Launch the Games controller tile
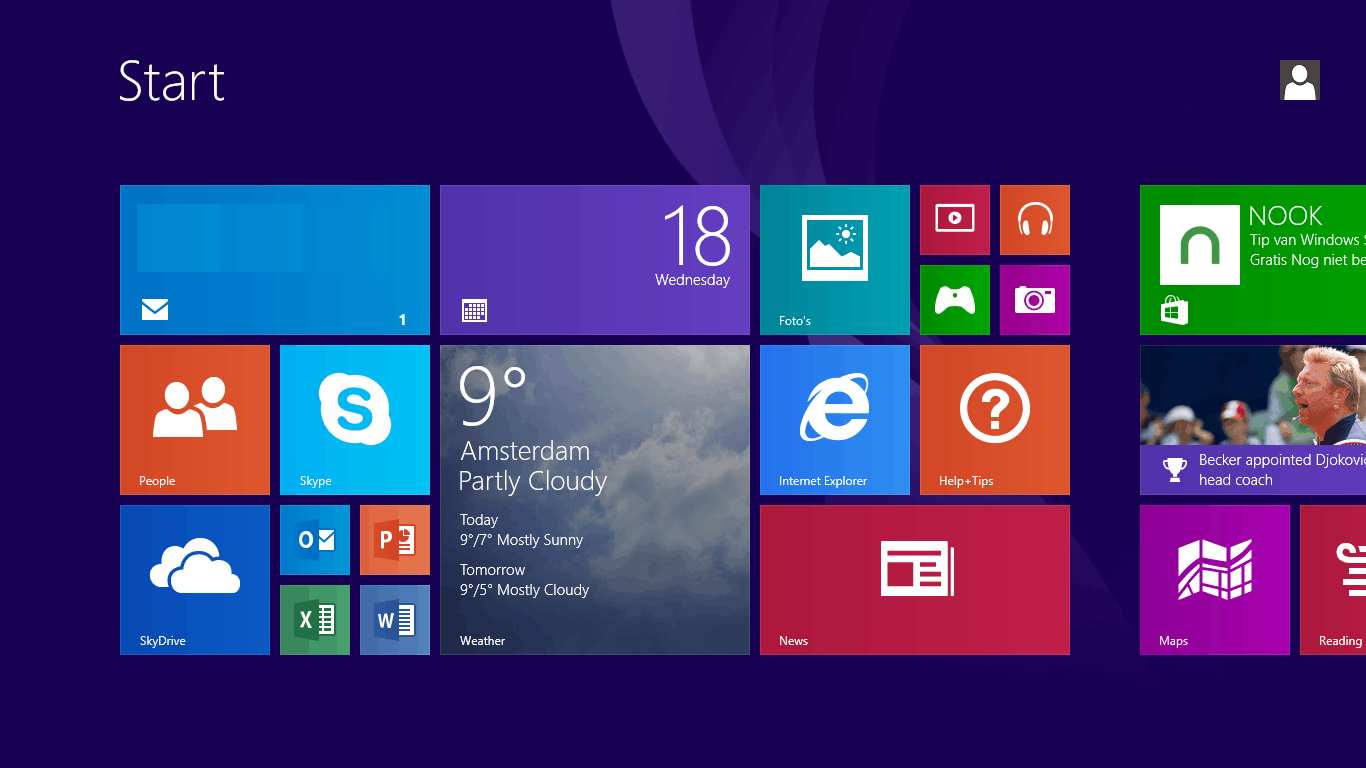The image size is (1366, 768). pos(955,300)
